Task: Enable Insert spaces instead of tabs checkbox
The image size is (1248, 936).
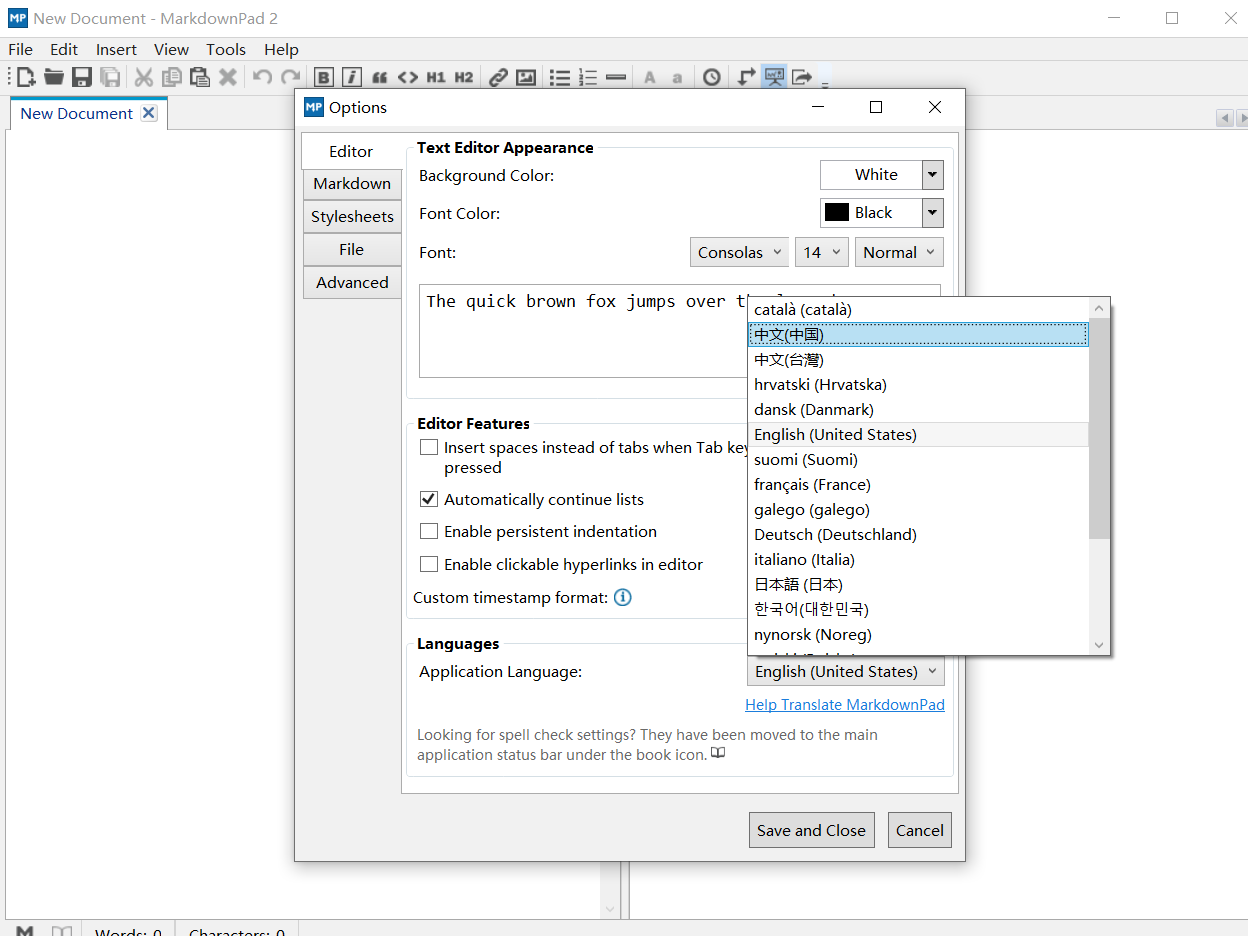Action: coord(429,448)
